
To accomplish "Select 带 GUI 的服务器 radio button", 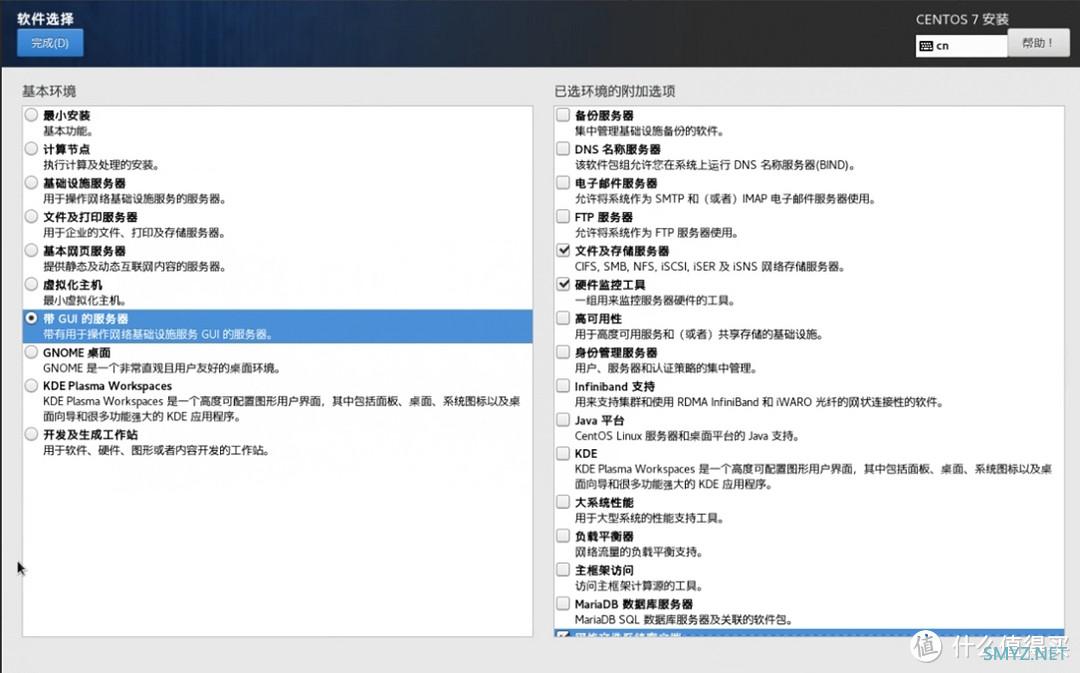I will coord(31,318).
